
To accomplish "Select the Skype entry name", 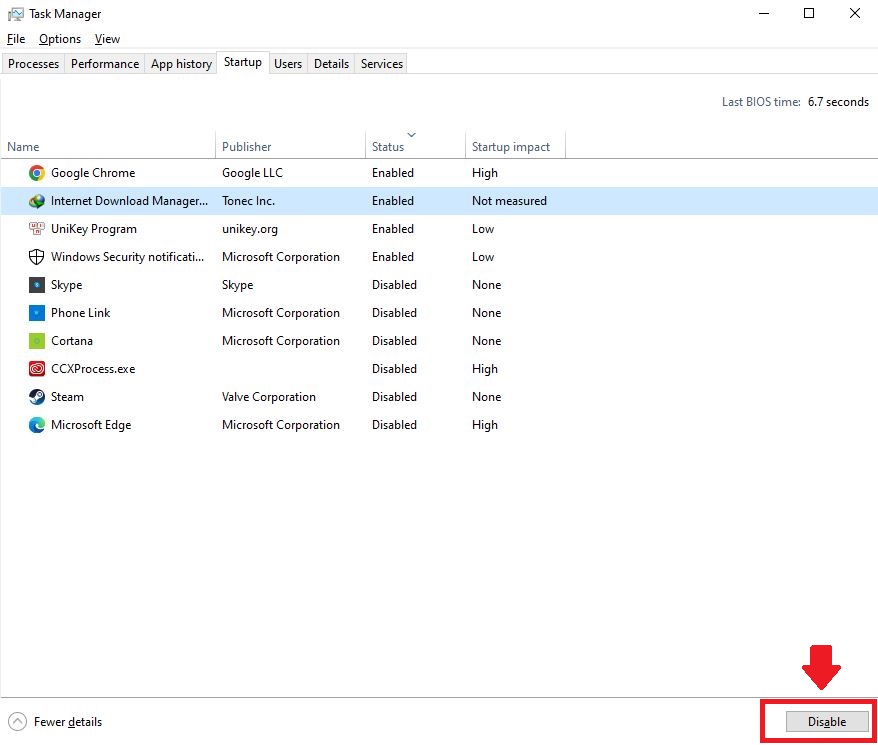I will pyautogui.click(x=67, y=285).
